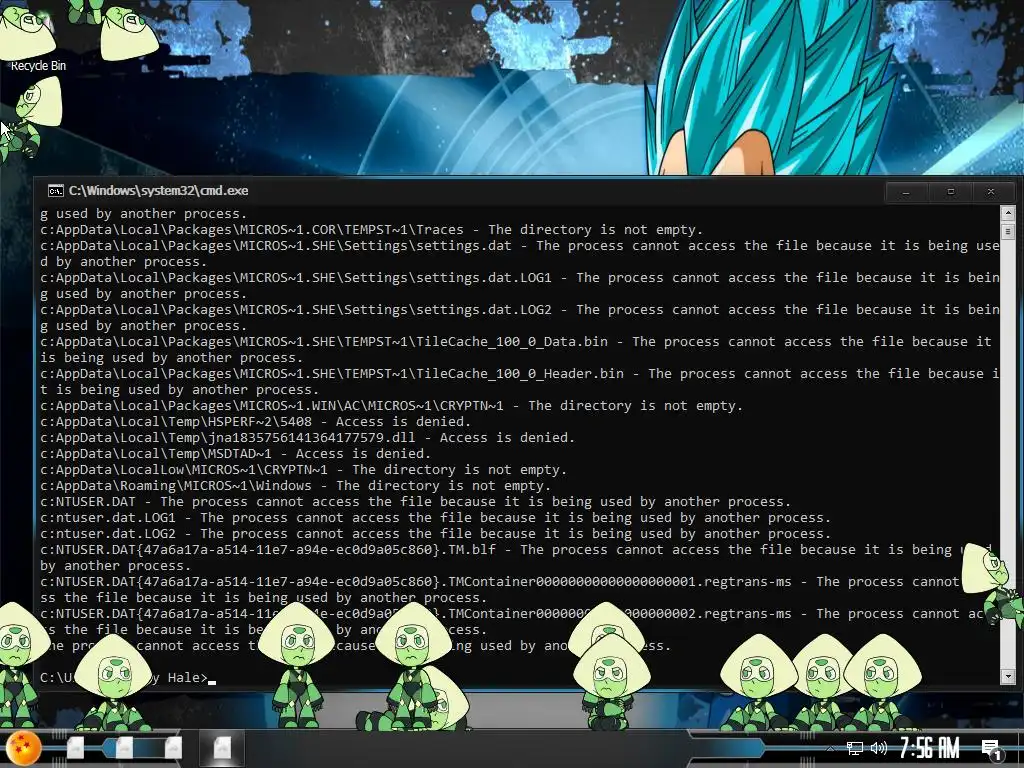
Task: Show hidden system tray icons chevron
Action: [829, 748]
